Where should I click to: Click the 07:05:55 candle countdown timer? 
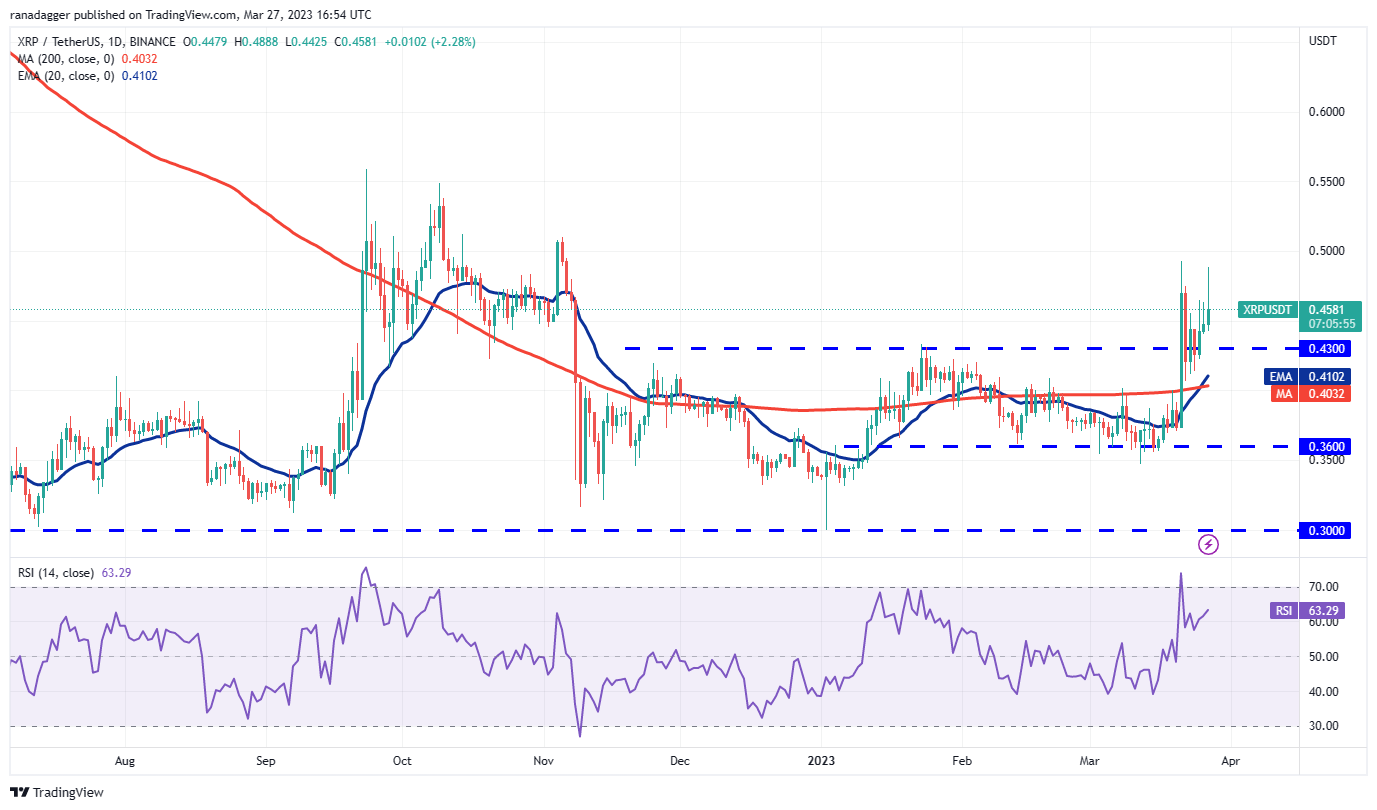pyautogui.click(x=1327, y=324)
